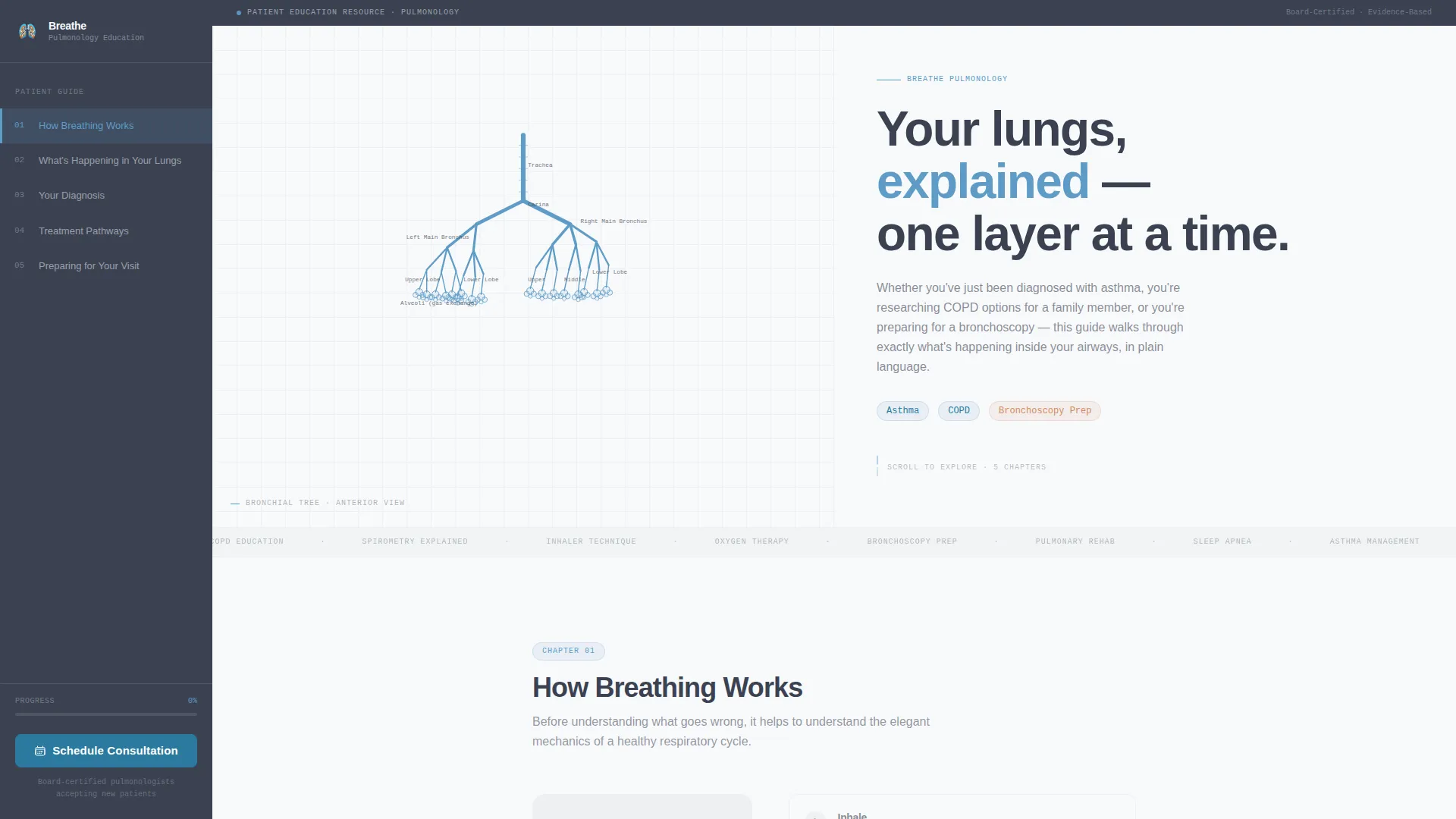Click Pulmonary Rehab in ticker

click(x=1075, y=541)
